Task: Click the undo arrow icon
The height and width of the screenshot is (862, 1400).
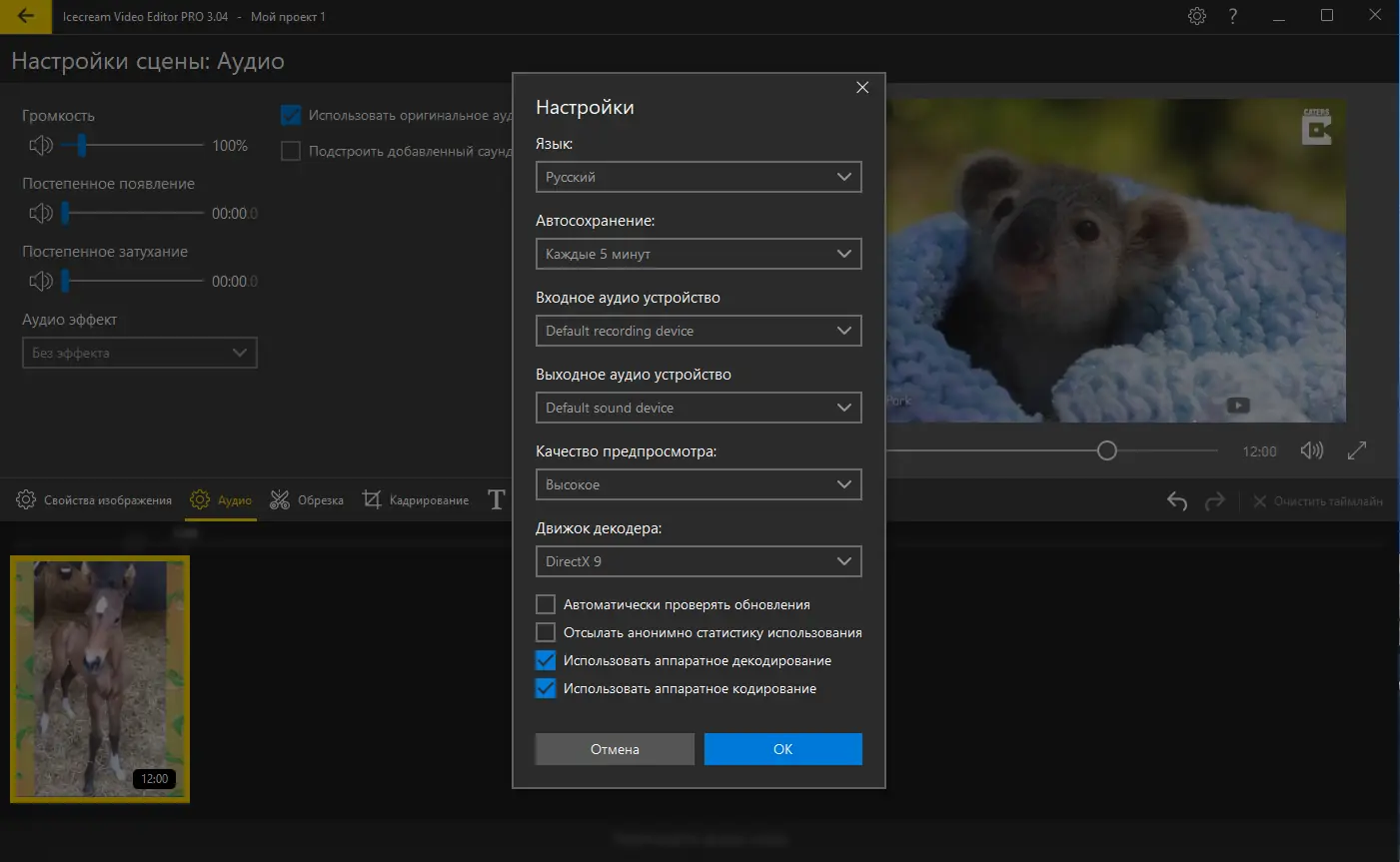Action: (x=1177, y=500)
